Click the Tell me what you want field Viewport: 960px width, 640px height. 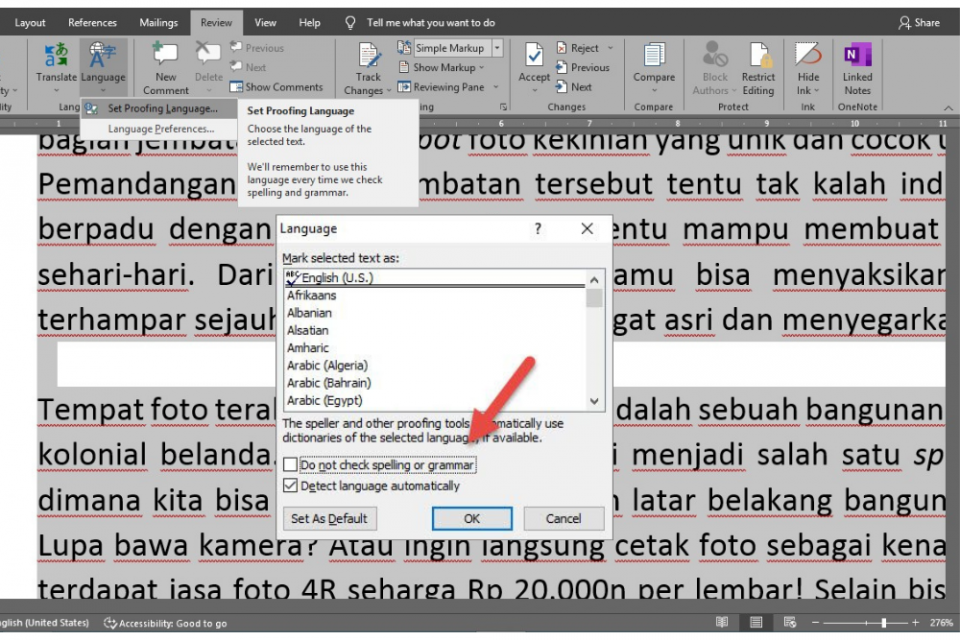click(430, 23)
